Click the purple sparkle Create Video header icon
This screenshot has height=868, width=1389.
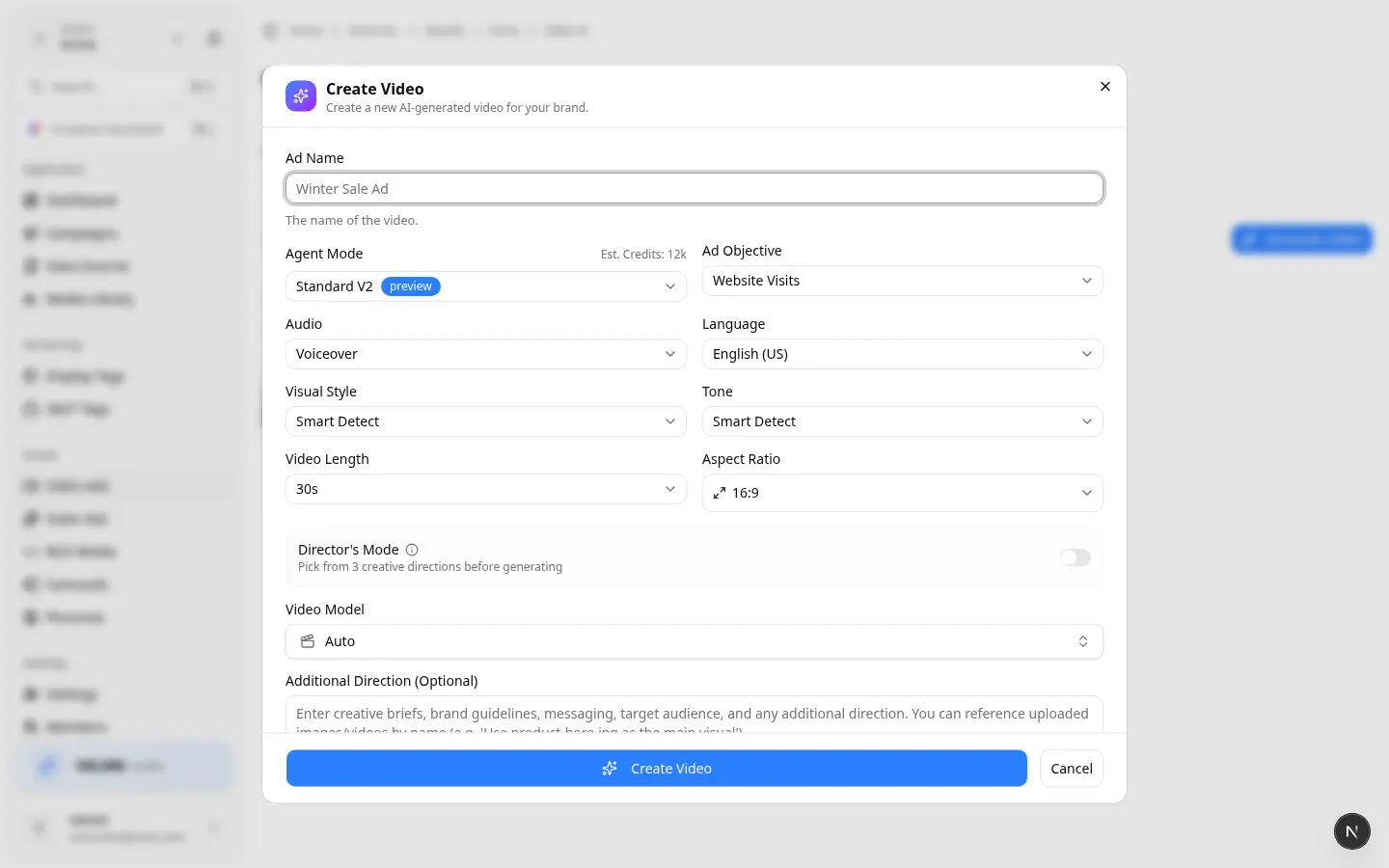point(301,96)
